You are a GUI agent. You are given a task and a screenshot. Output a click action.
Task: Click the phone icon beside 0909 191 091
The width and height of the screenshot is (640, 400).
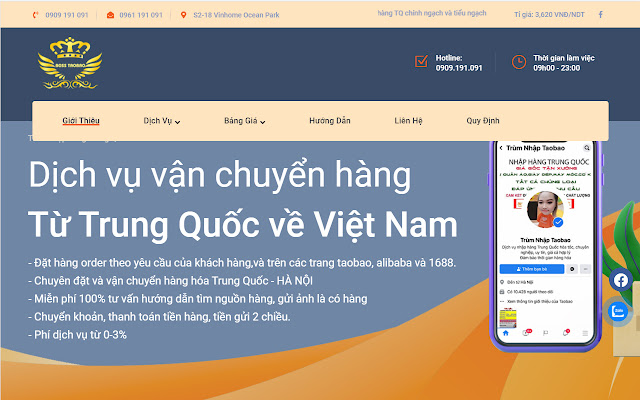36,15
